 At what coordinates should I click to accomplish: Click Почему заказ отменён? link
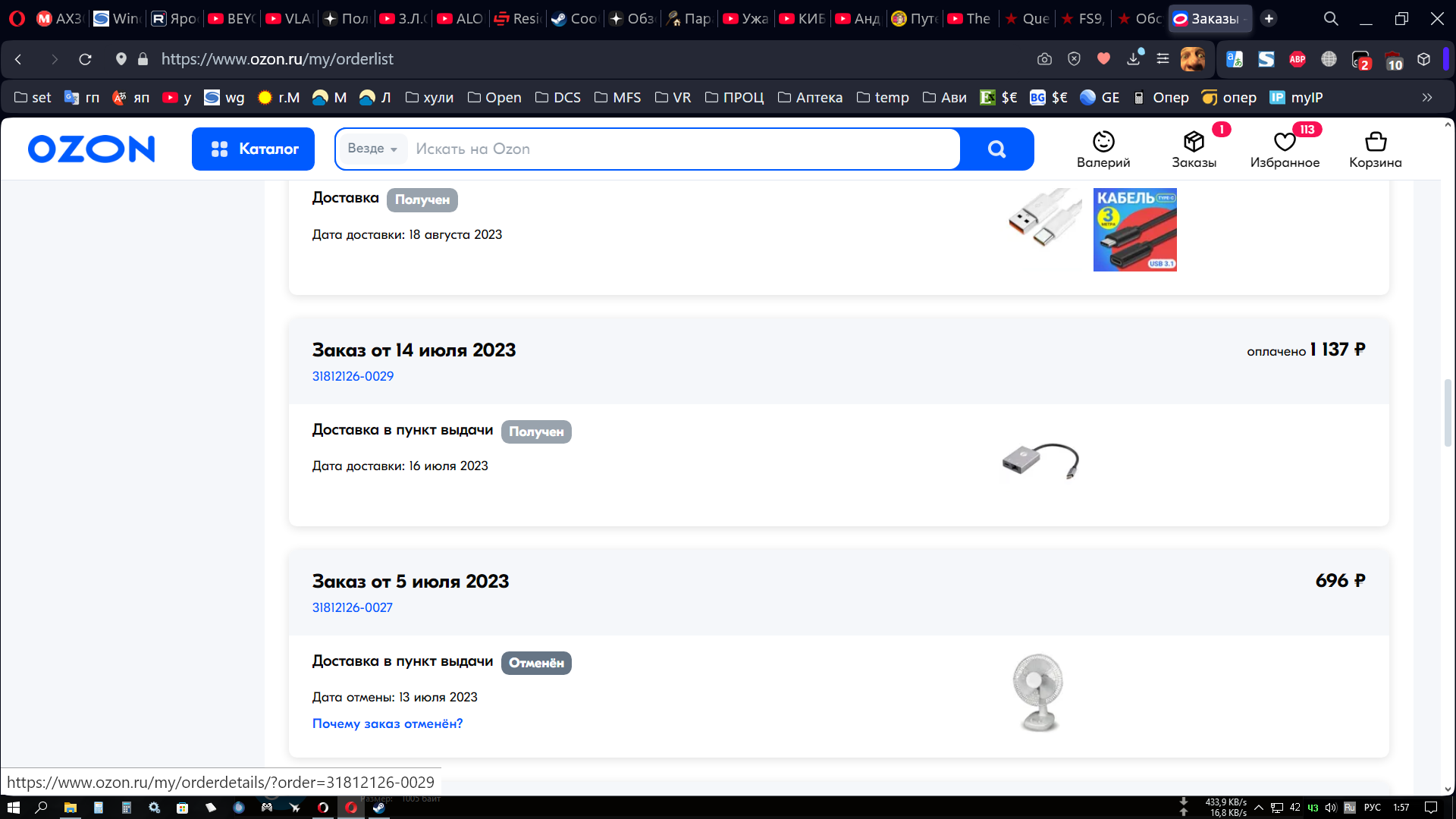[x=387, y=723]
